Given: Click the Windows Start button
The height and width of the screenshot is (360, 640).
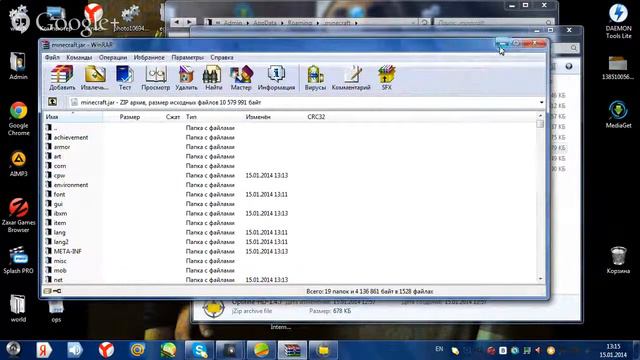Looking at the screenshot, I should click(x=13, y=349).
